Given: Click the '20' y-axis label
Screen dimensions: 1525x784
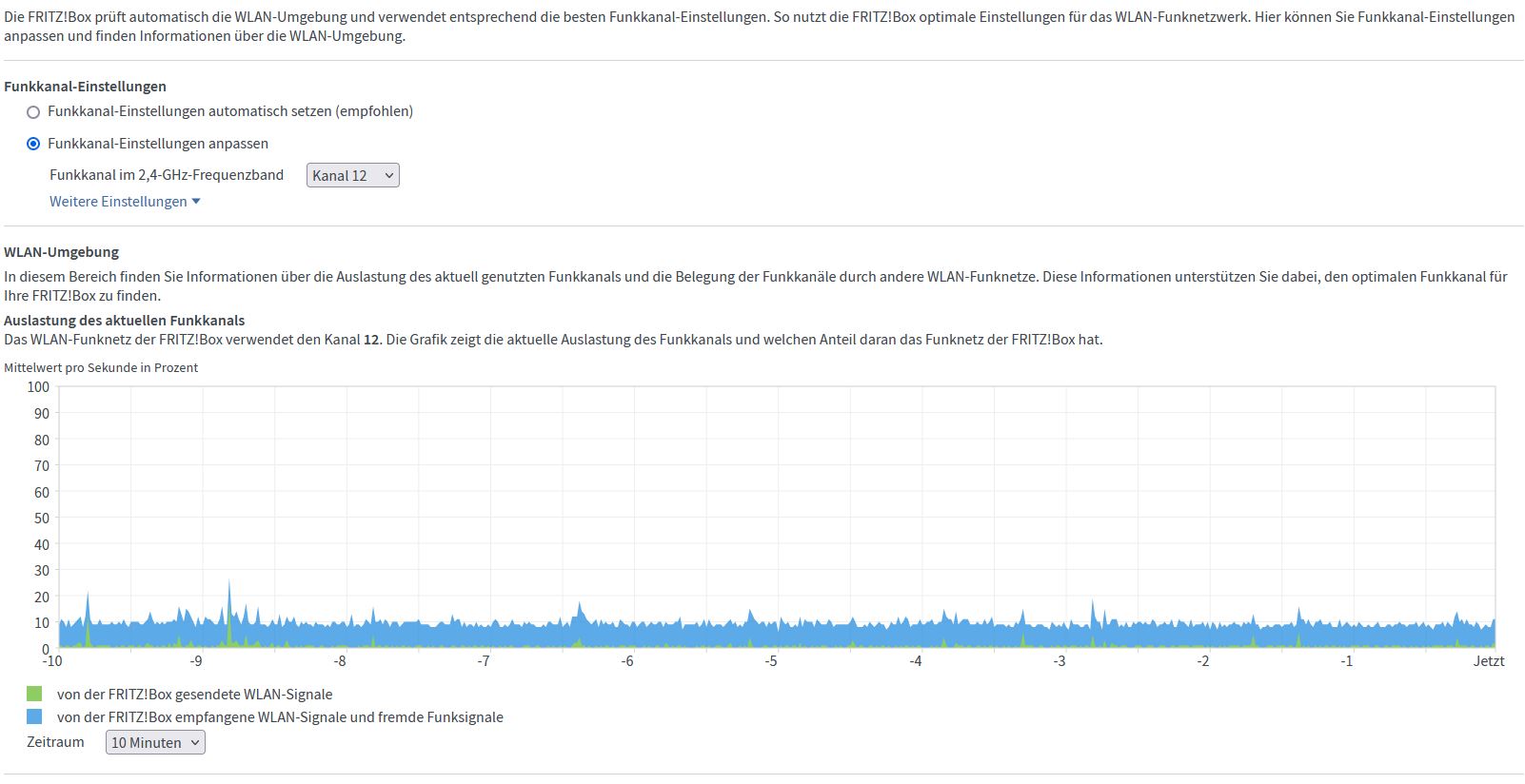Looking at the screenshot, I should tap(42, 598).
